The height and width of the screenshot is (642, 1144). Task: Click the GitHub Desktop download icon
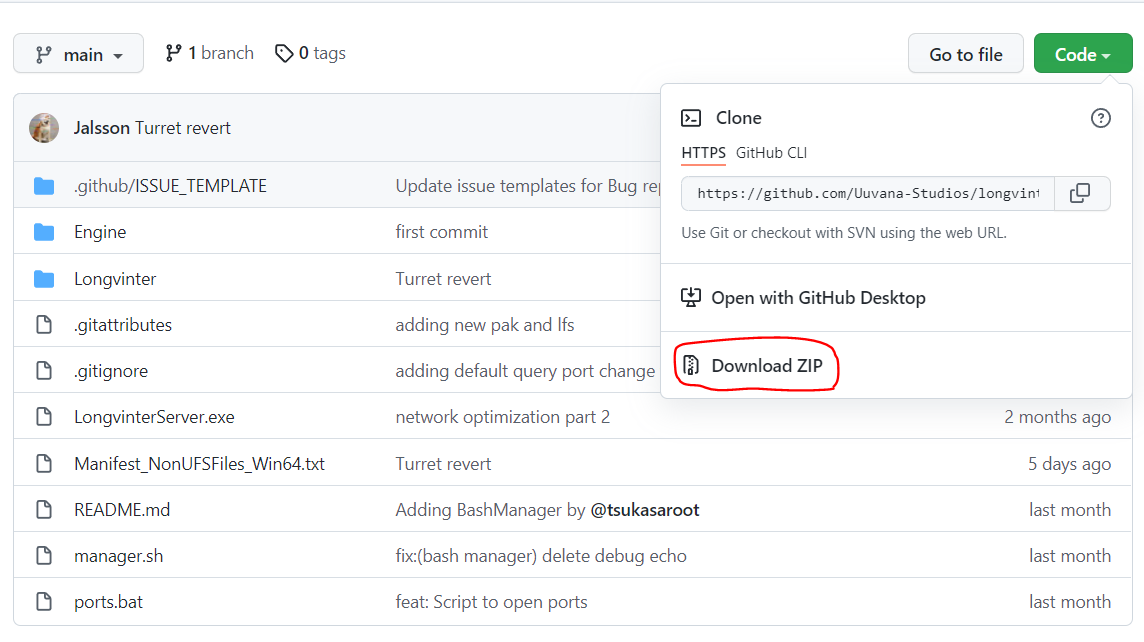690,297
